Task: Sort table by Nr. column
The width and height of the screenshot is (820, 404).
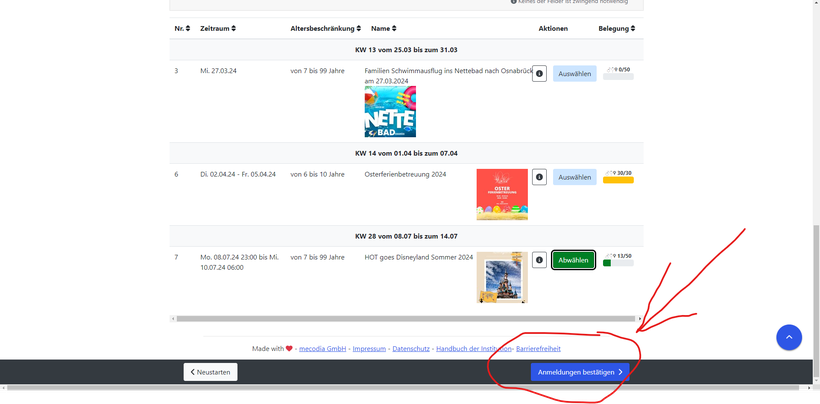Action: [182, 29]
